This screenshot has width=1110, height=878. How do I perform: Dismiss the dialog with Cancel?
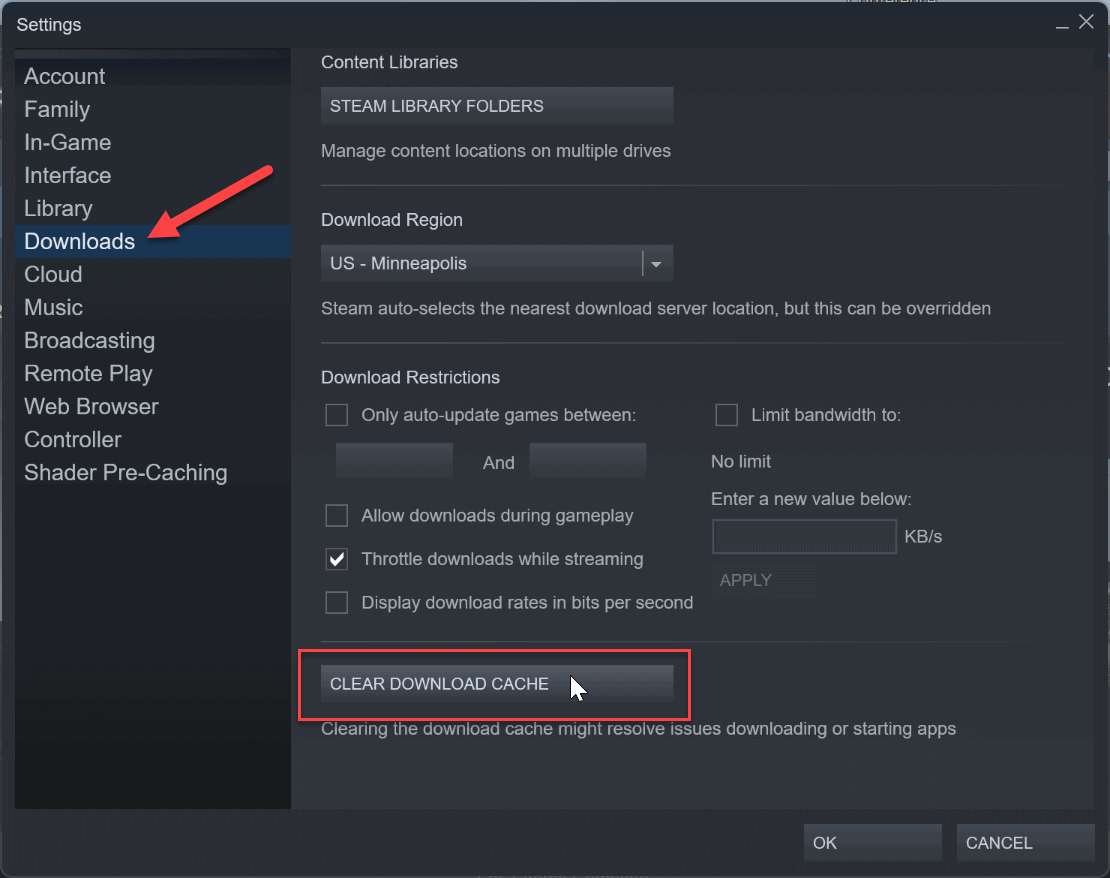click(1024, 842)
